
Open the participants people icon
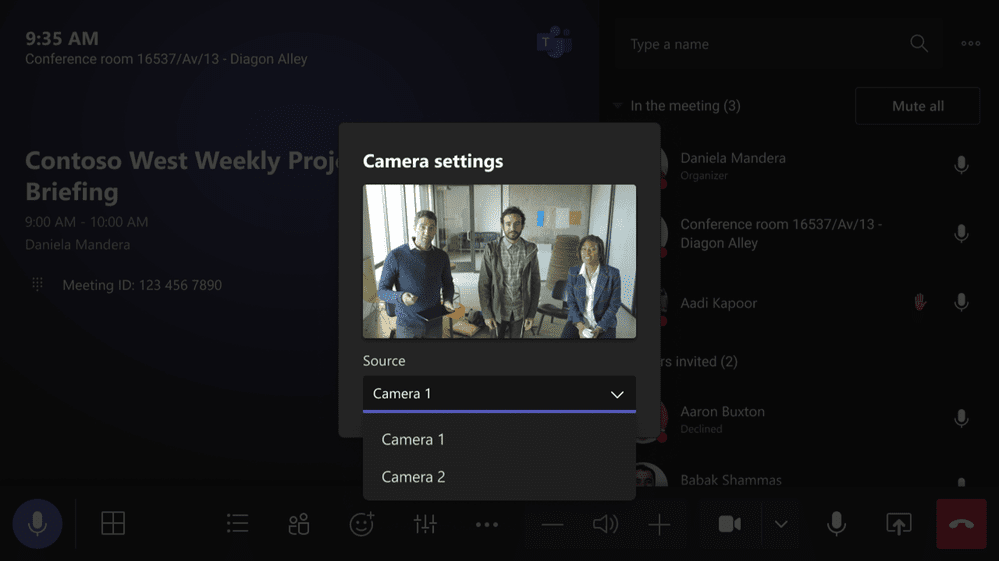pyautogui.click(x=299, y=524)
